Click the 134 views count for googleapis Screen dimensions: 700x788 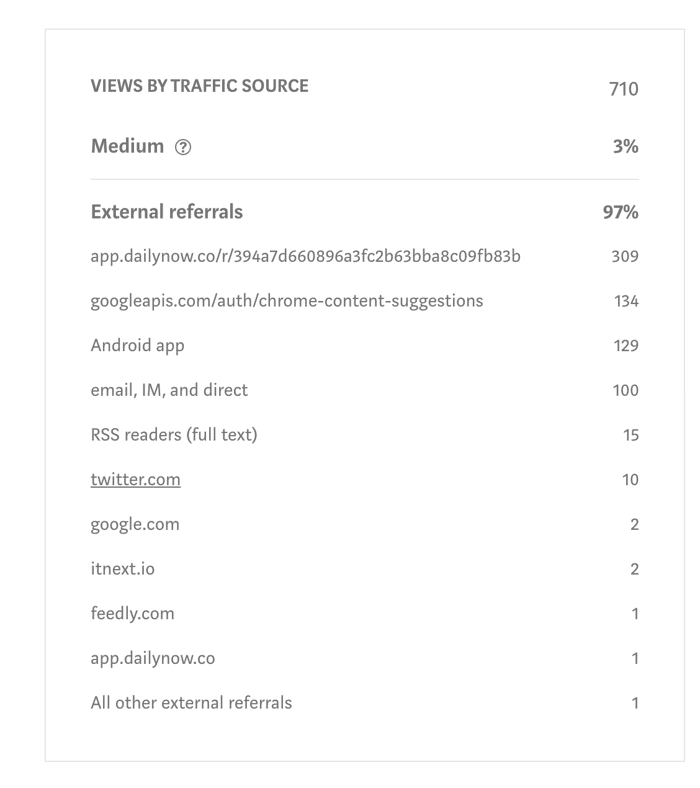[626, 301]
